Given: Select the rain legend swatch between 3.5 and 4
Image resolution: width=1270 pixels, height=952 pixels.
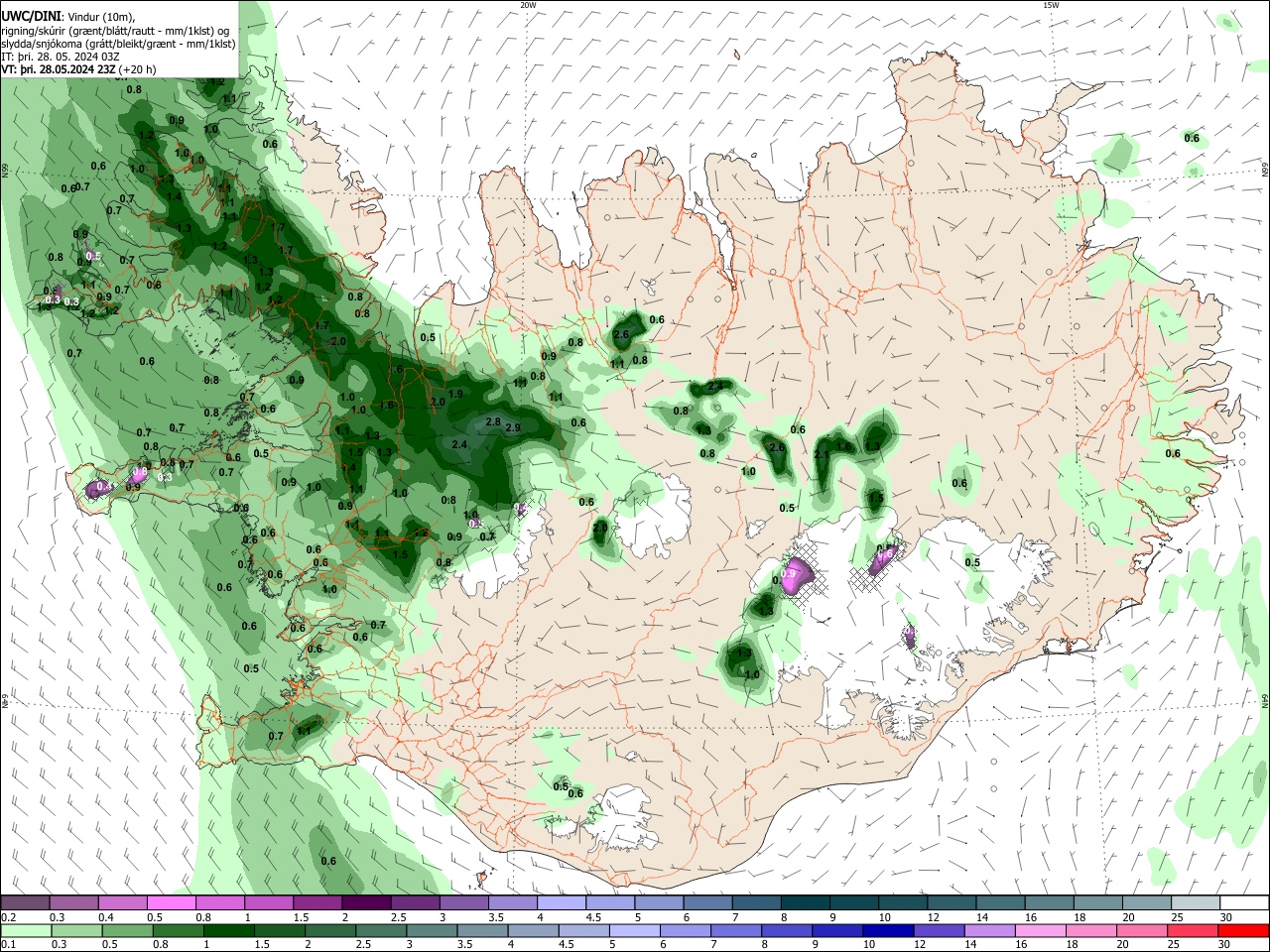Looking at the screenshot, I should [482, 930].
